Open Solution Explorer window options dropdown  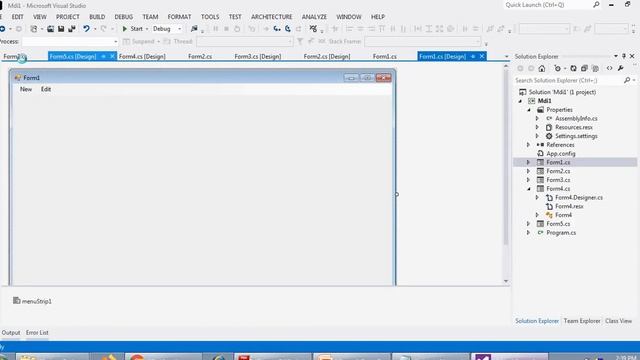coord(616,56)
